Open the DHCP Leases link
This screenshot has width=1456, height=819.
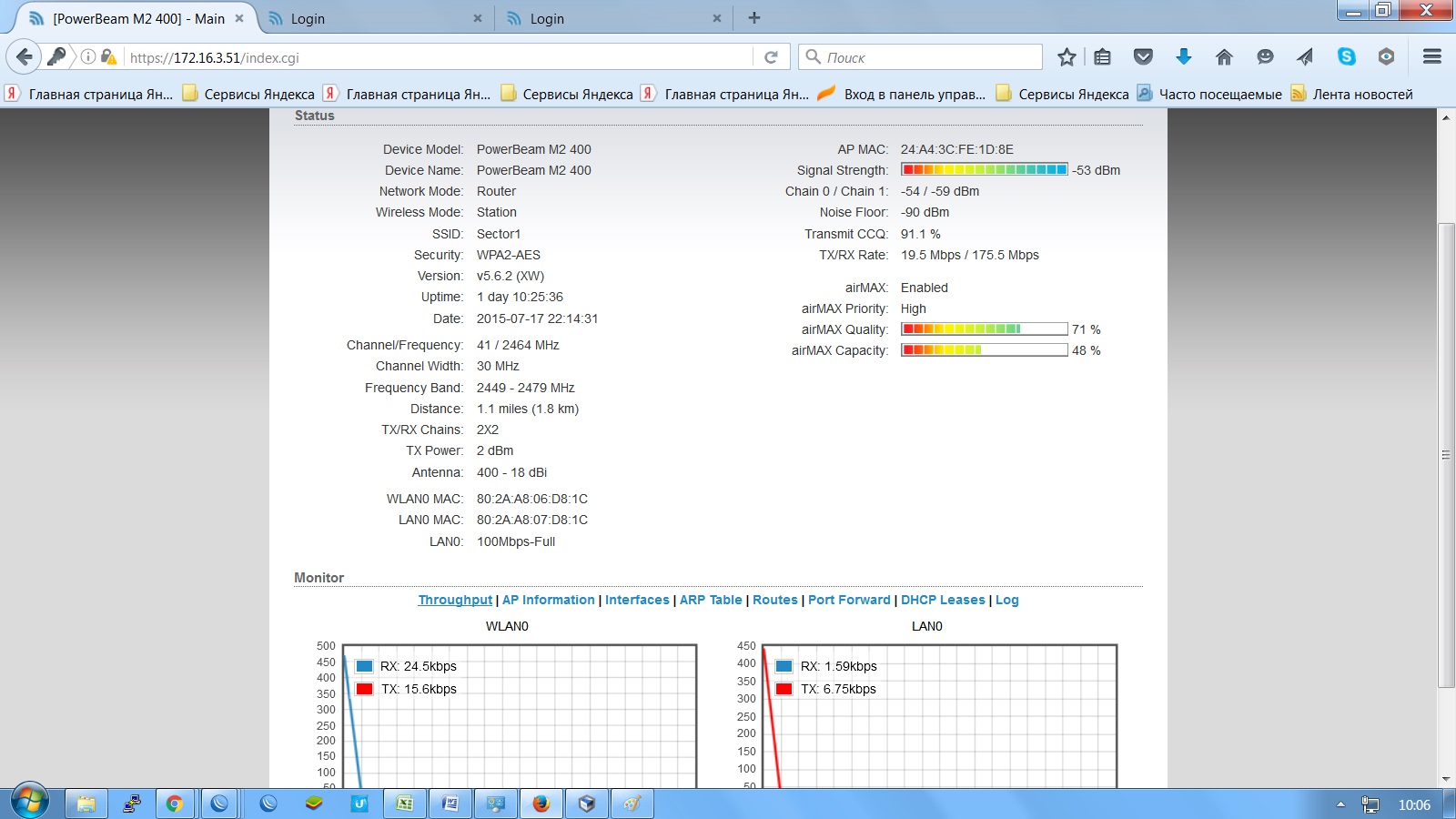tap(943, 600)
